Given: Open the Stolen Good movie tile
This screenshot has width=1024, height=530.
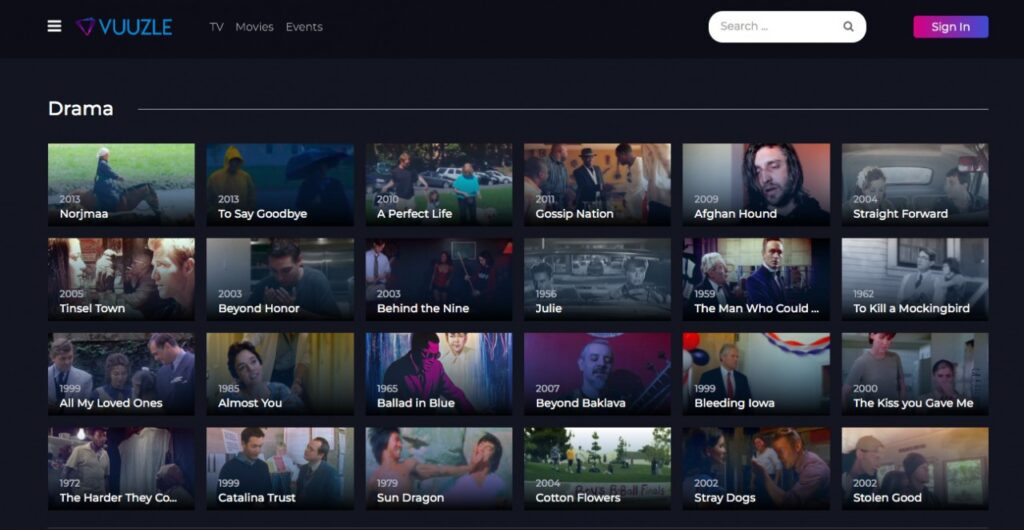Looking at the screenshot, I should tap(914, 468).
